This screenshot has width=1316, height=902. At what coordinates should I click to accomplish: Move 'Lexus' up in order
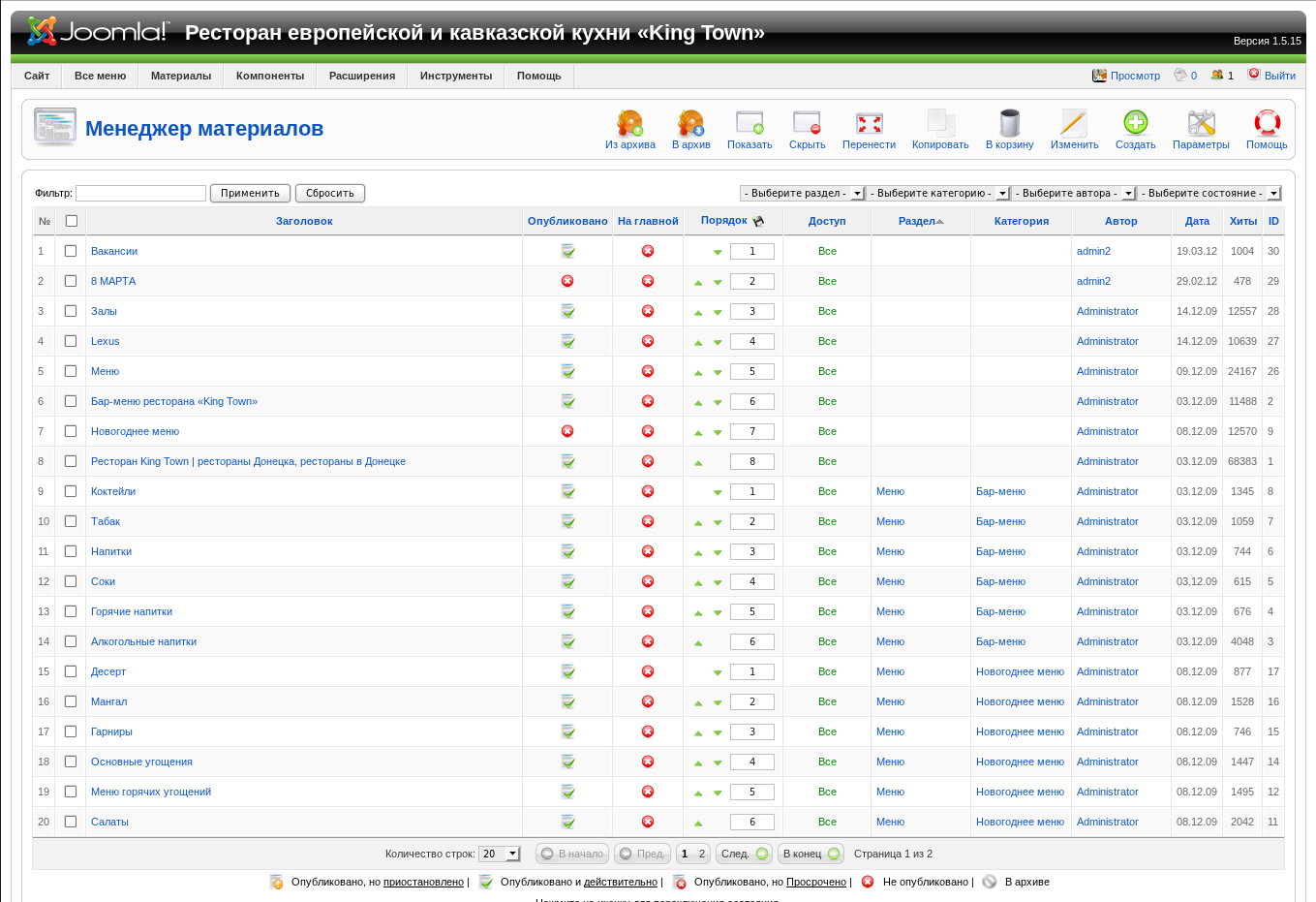pyautogui.click(x=698, y=343)
